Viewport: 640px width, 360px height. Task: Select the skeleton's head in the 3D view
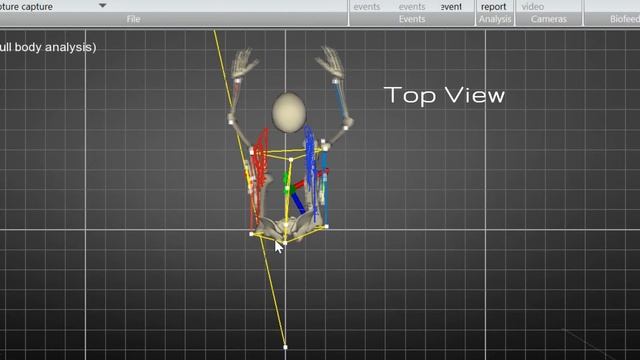[x=289, y=113]
